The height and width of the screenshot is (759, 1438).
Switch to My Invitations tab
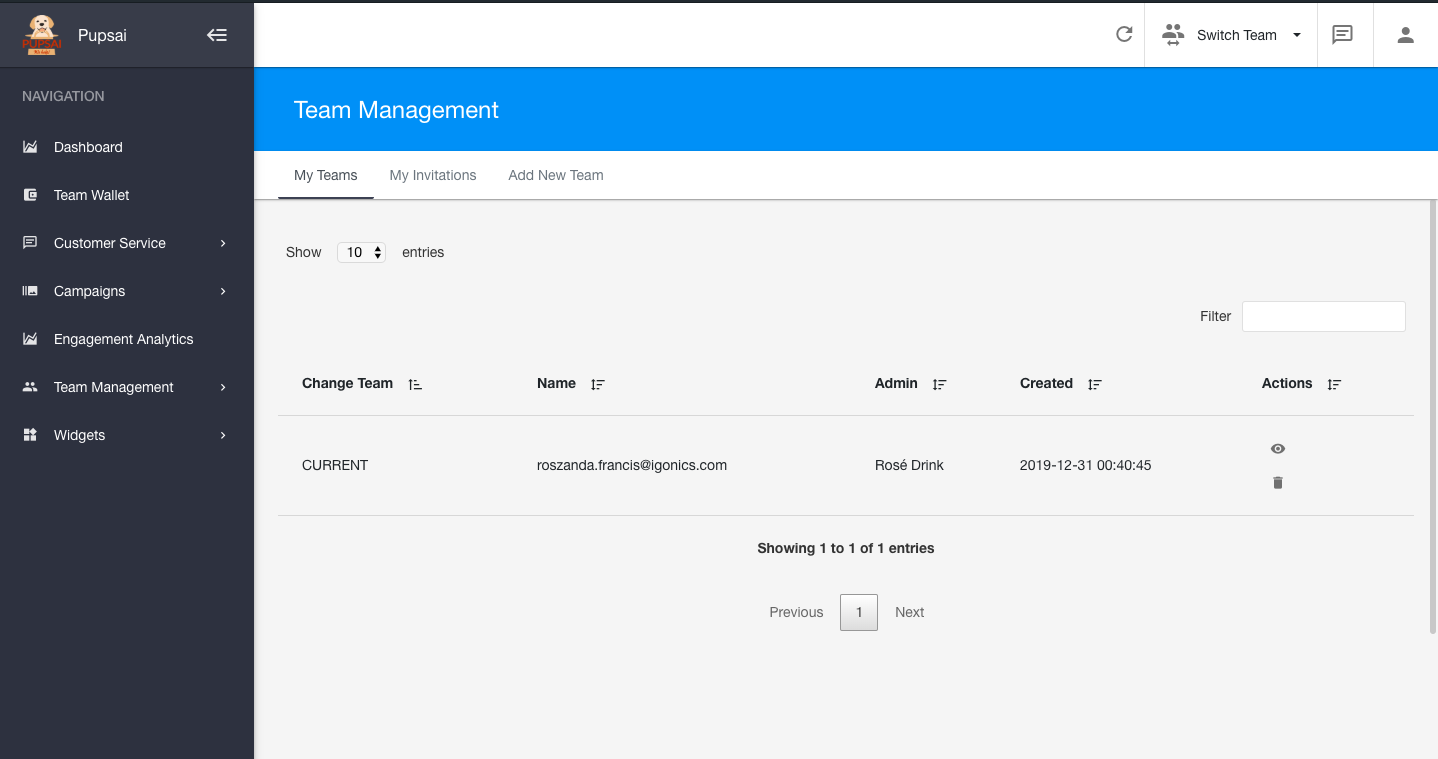coord(433,175)
